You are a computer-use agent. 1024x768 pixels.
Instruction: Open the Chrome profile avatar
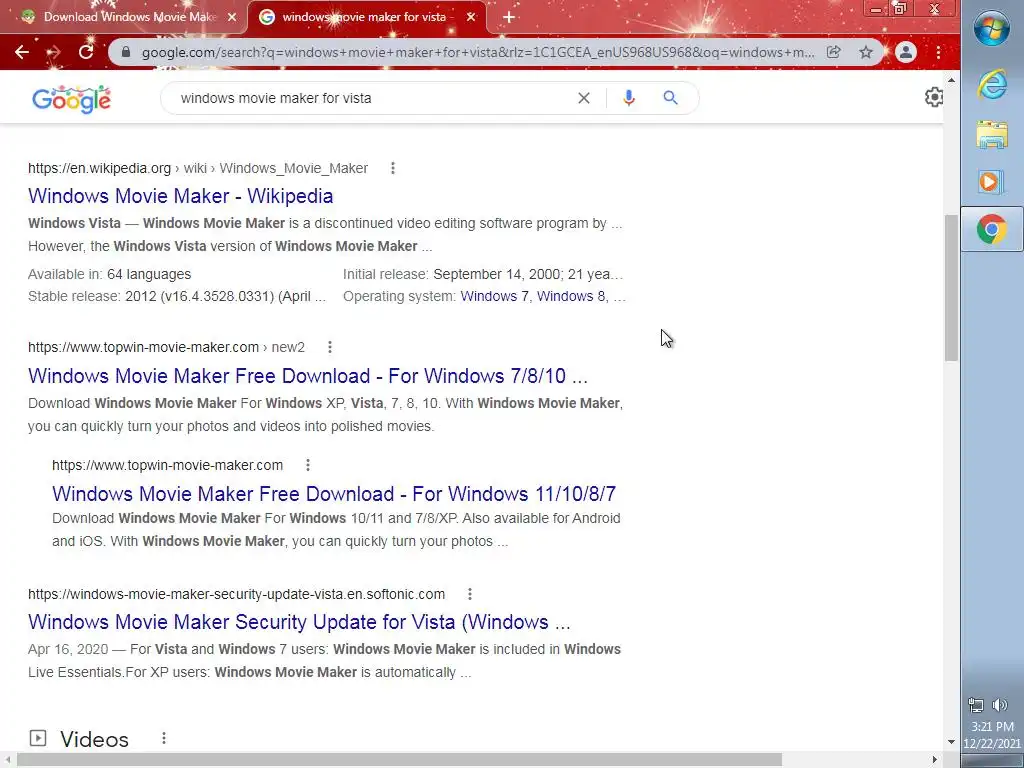(906, 52)
